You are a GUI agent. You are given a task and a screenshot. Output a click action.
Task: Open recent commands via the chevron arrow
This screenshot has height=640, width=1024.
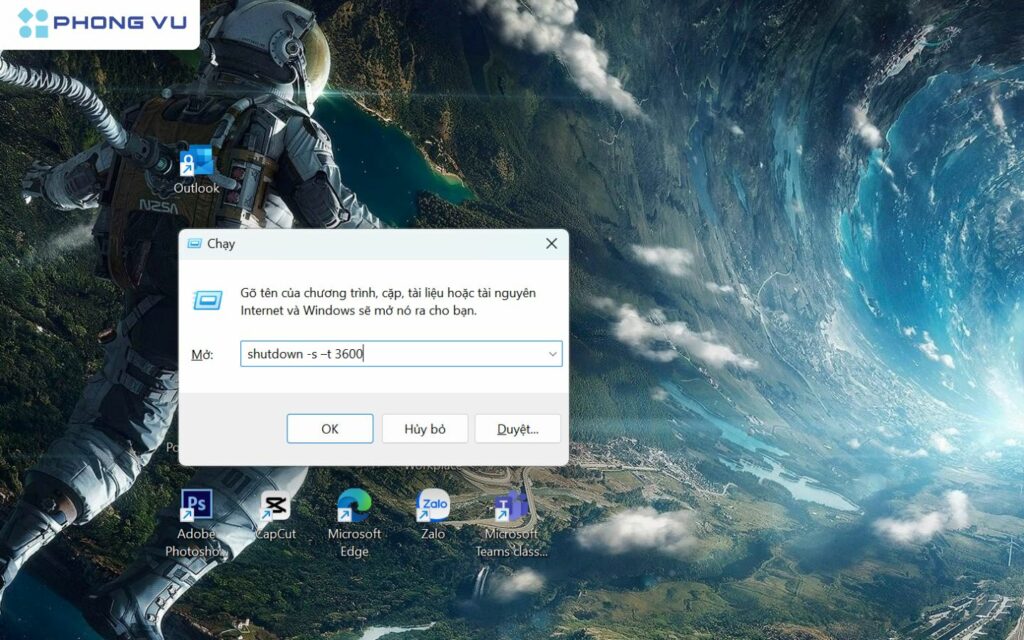coord(552,354)
